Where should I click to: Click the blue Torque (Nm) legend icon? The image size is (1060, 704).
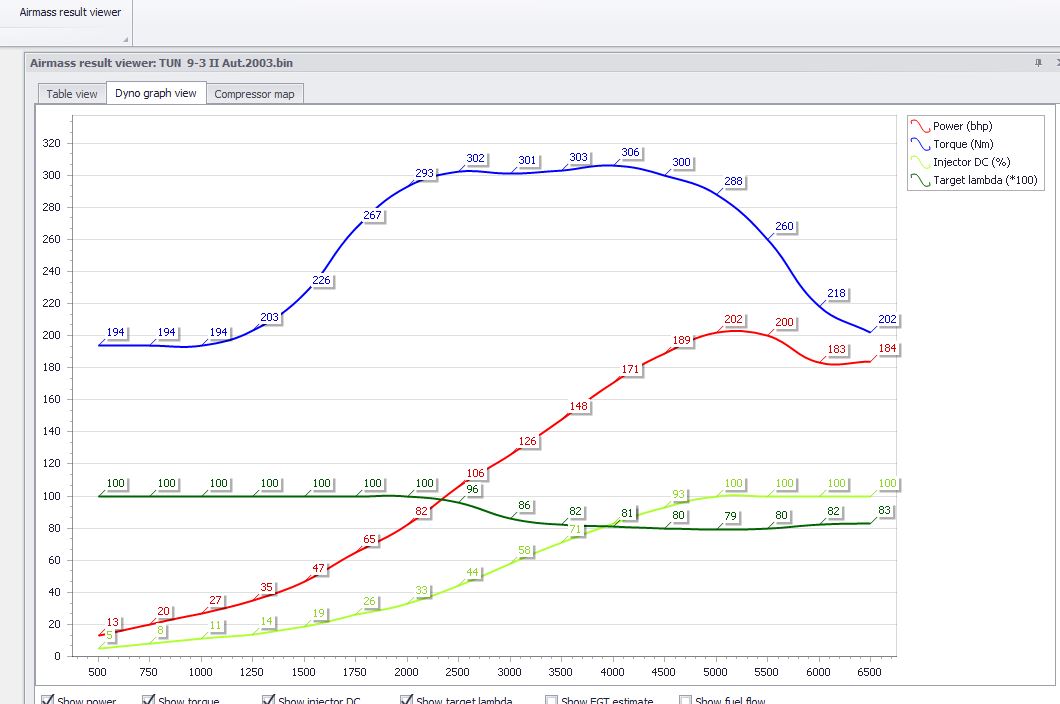coord(920,144)
